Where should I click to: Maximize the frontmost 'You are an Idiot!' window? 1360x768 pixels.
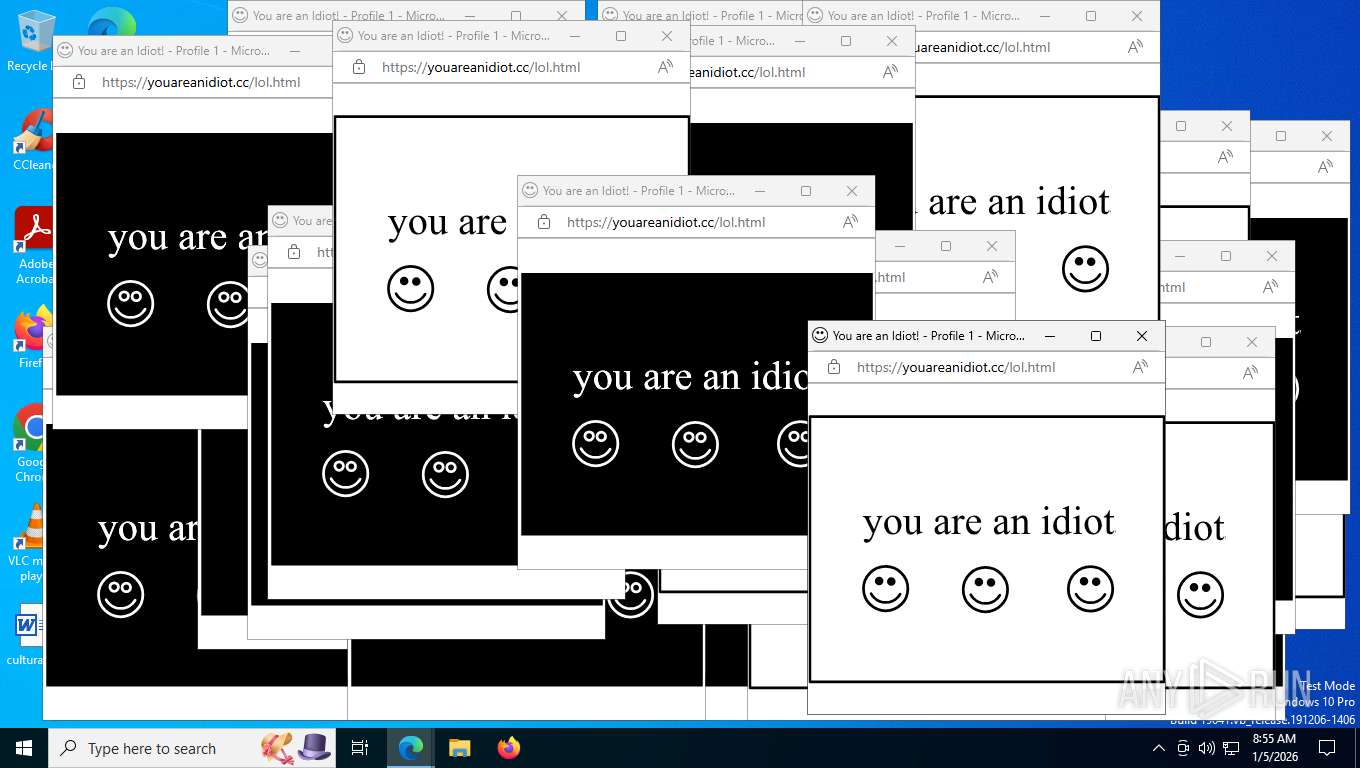(x=1096, y=336)
